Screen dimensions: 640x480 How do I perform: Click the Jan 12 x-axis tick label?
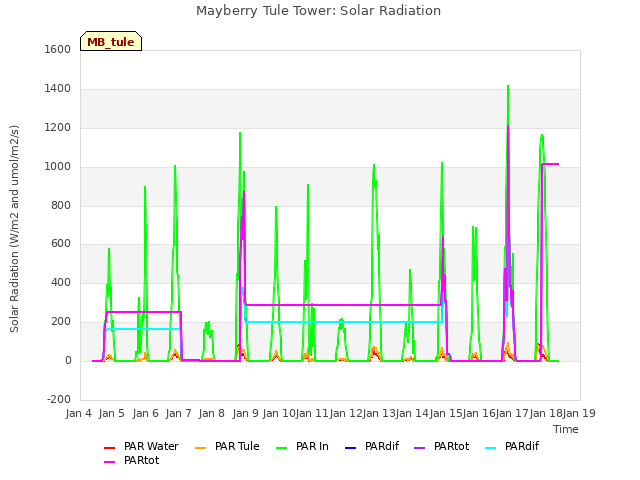click(x=346, y=413)
